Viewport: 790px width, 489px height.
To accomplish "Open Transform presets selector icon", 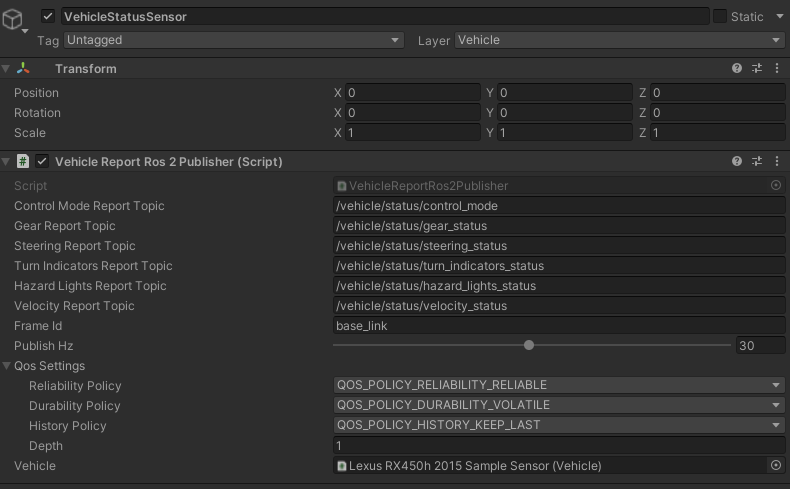I will tap(757, 68).
